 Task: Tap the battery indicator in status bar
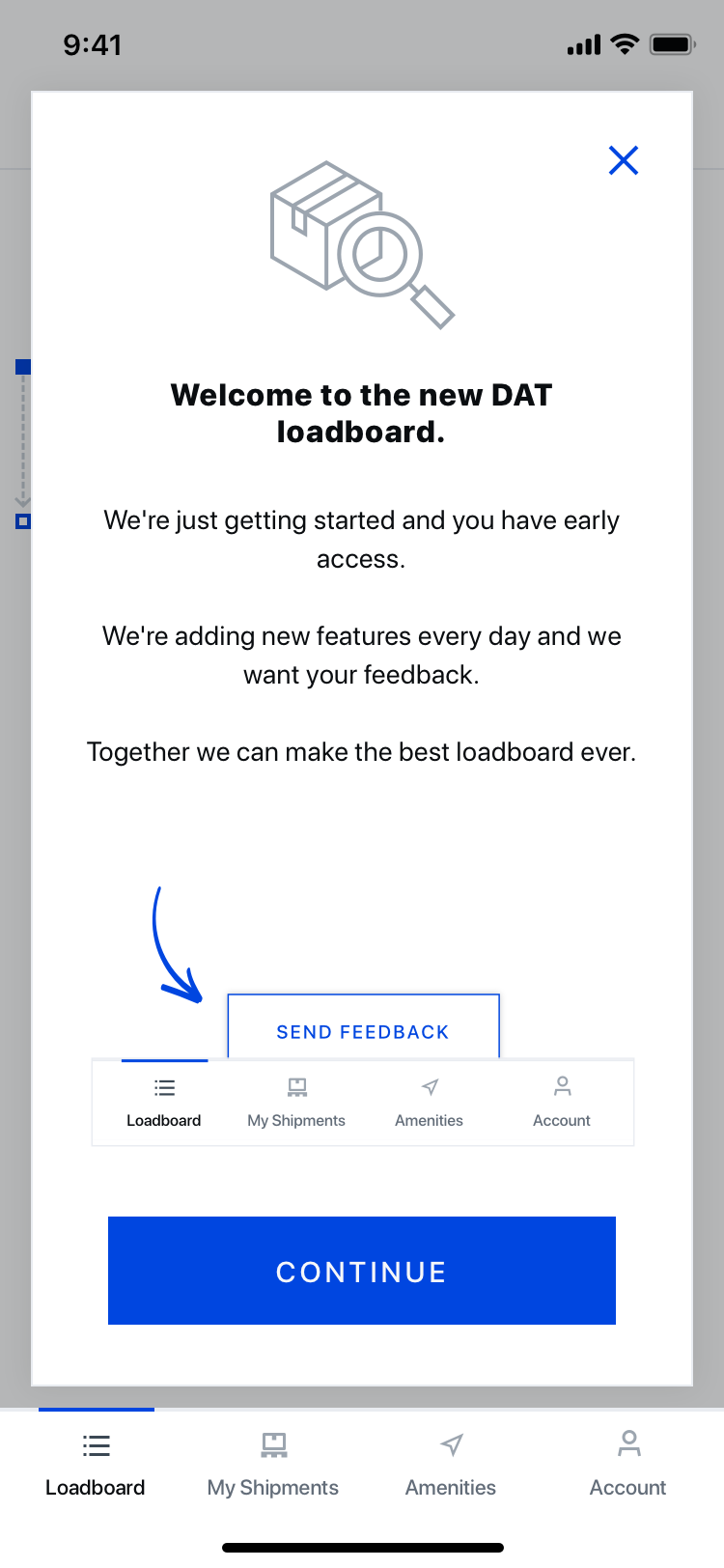[x=672, y=44]
